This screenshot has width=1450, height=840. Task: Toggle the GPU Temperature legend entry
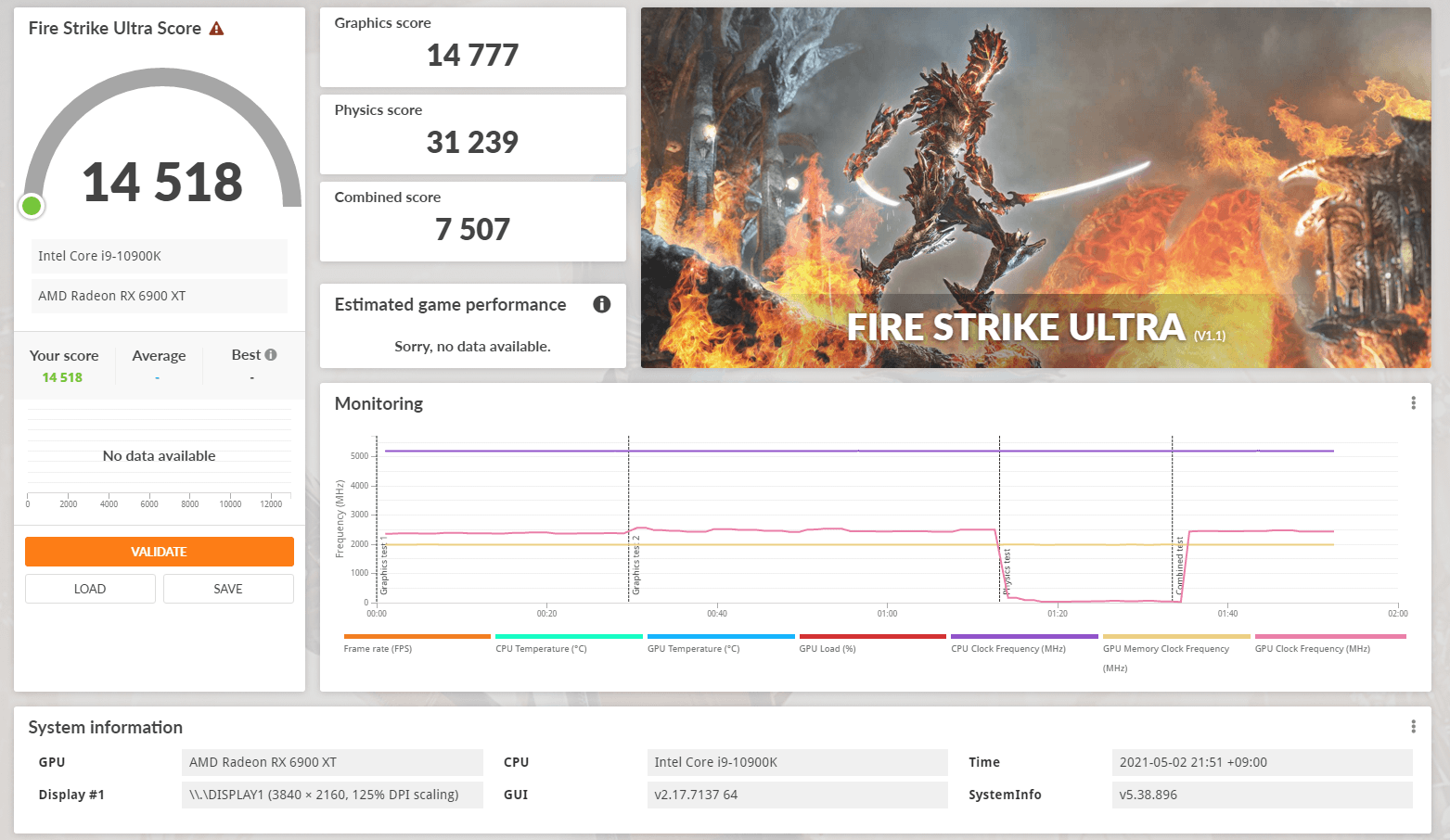721,643
